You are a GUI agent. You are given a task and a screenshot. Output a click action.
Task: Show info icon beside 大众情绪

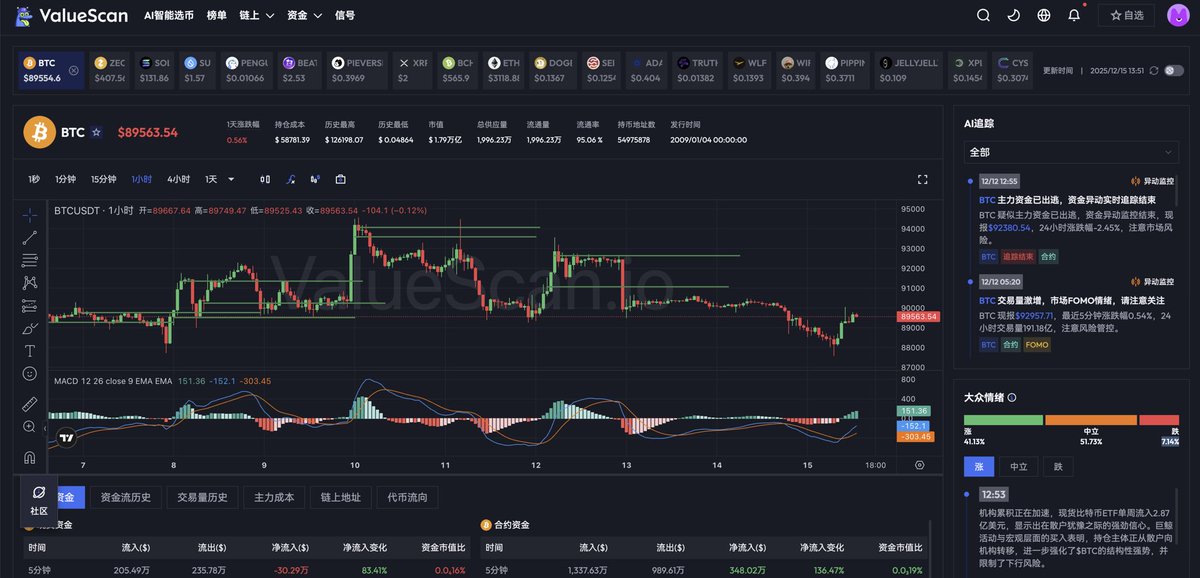tap(1012, 397)
